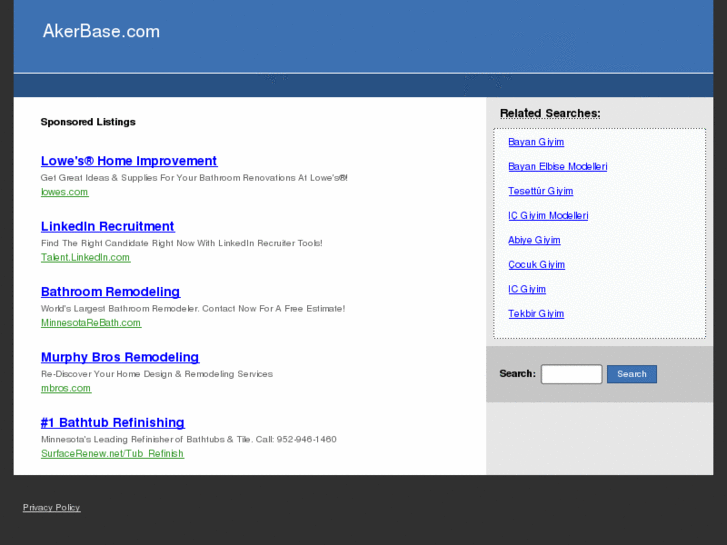Open the Lowe's® Home Improvement listing
This screenshot has width=727, height=545.
tap(129, 161)
